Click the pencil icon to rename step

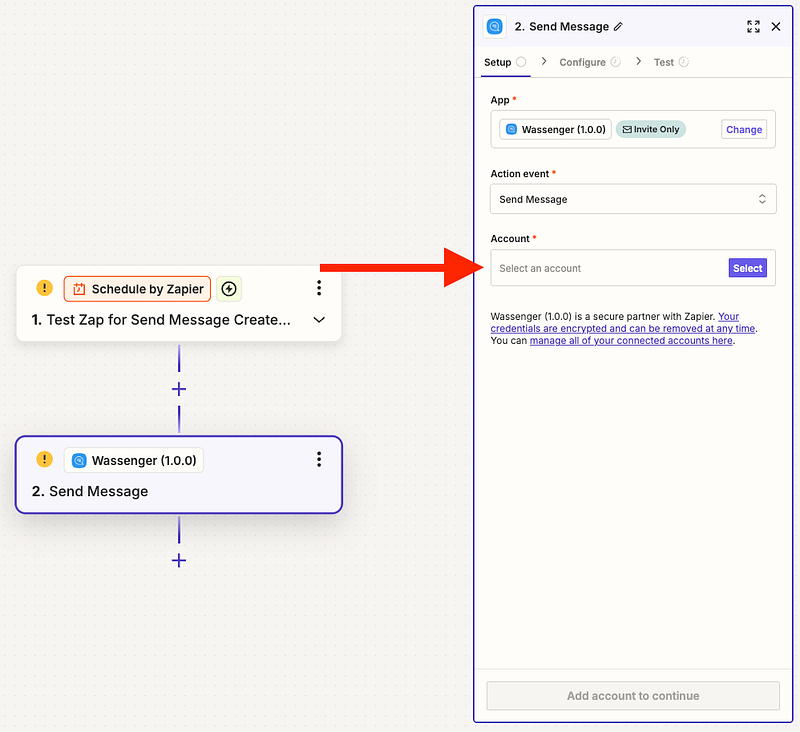pyautogui.click(x=618, y=27)
